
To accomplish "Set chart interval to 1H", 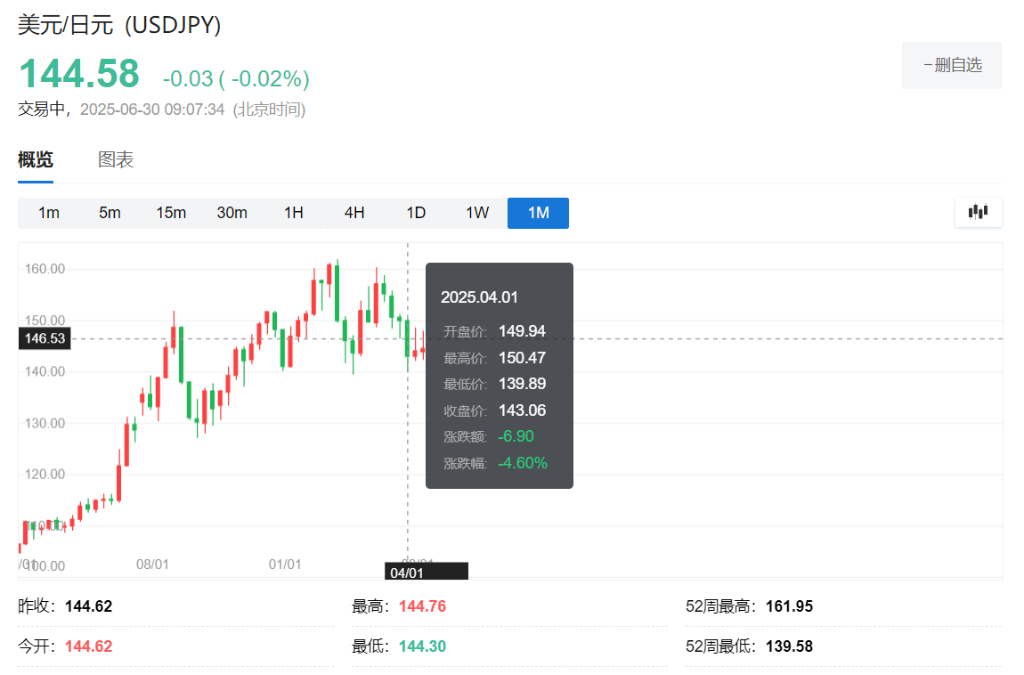I will point(293,213).
